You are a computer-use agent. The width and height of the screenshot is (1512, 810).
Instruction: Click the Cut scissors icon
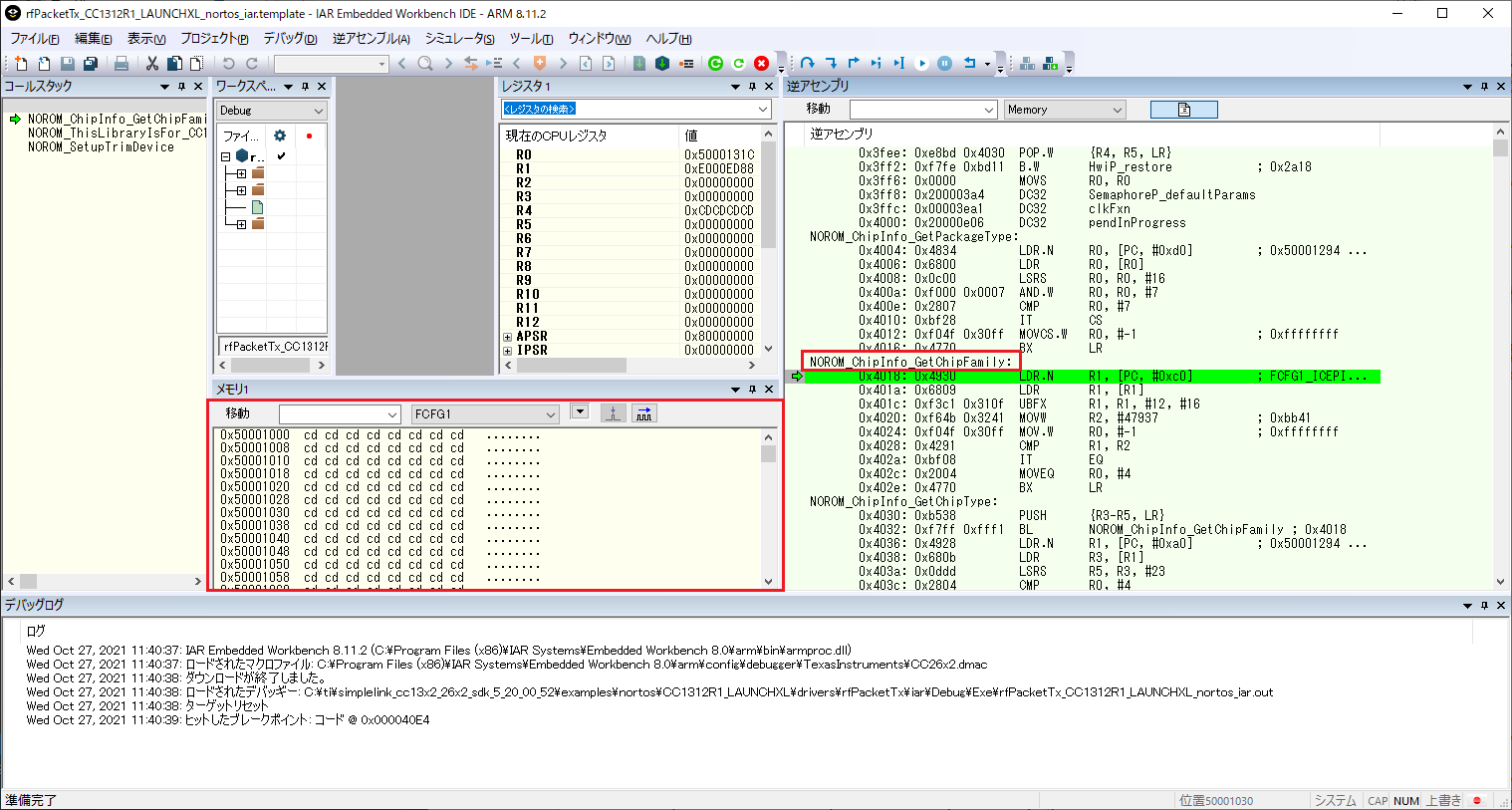click(x=152, y=63)
